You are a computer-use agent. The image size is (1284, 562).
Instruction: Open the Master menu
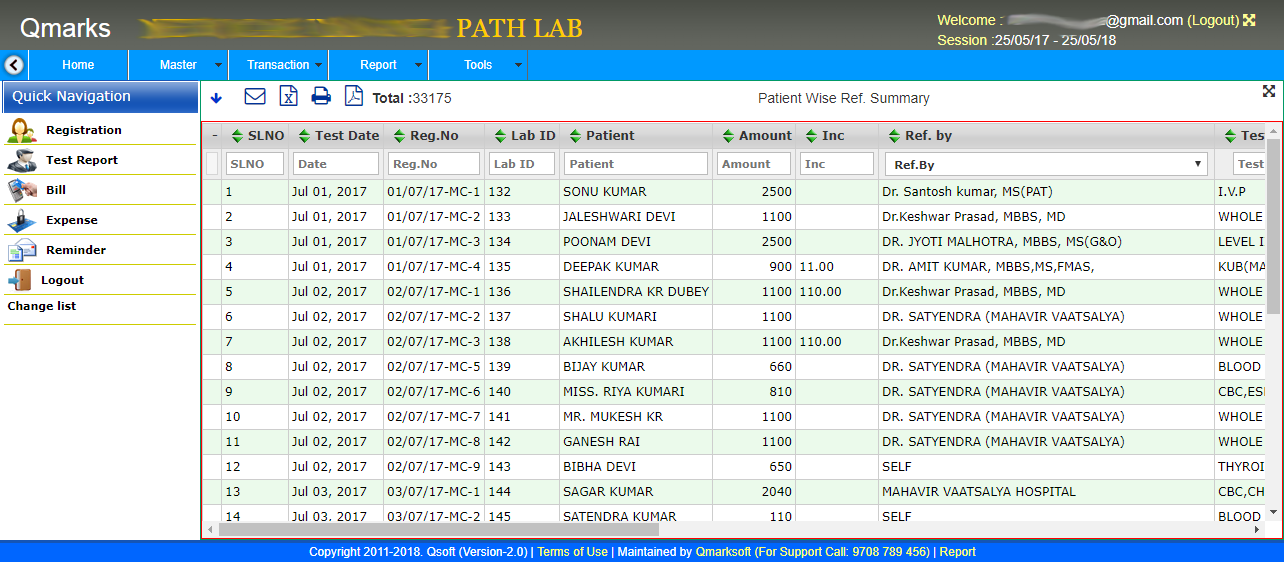point(178,65)
